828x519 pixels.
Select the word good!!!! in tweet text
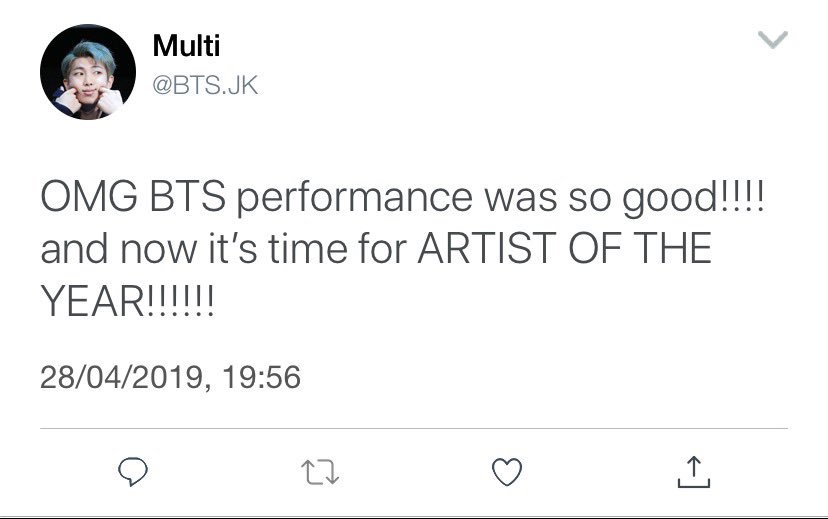pos(693,198)
